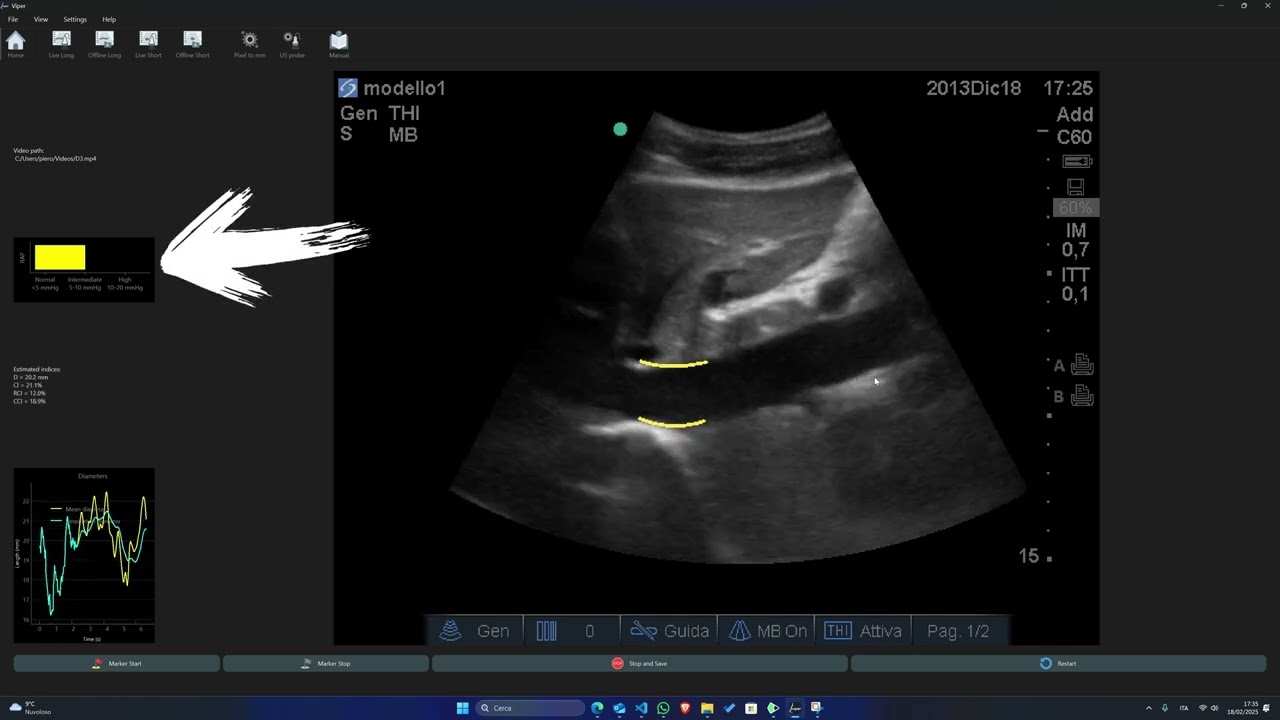Open Brave browser from the taskbar

click(685, 708)
